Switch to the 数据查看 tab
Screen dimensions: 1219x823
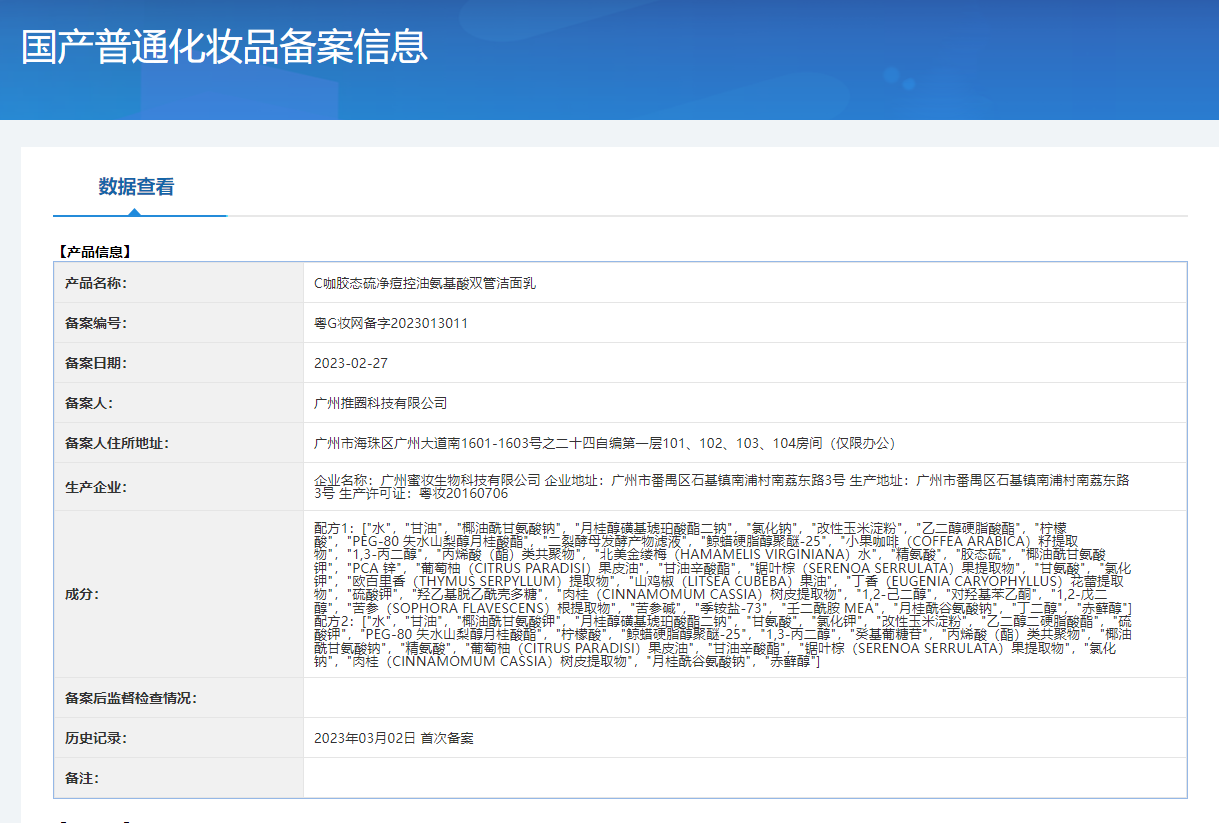click(136, 187)
